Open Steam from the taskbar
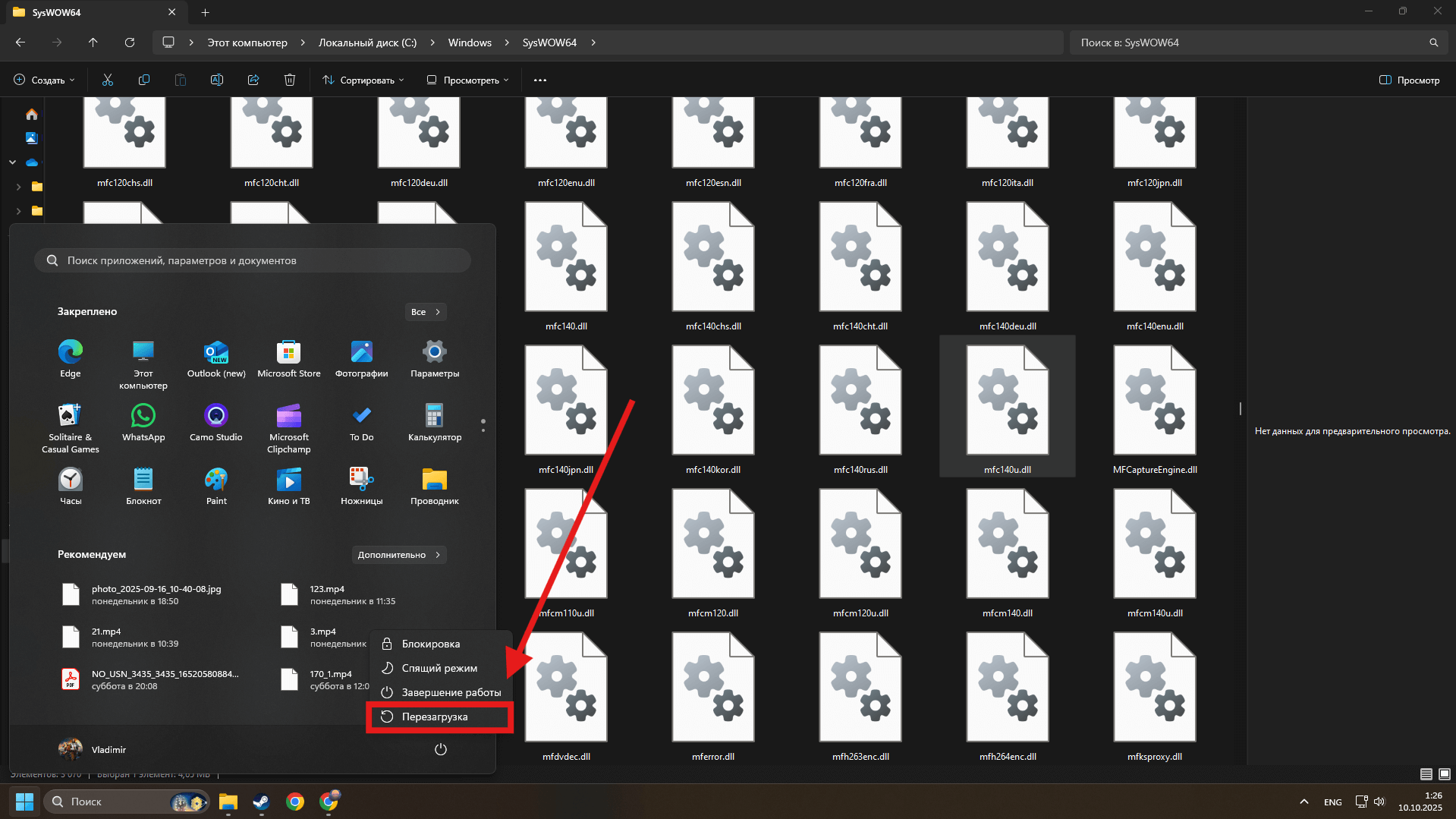 261,802
